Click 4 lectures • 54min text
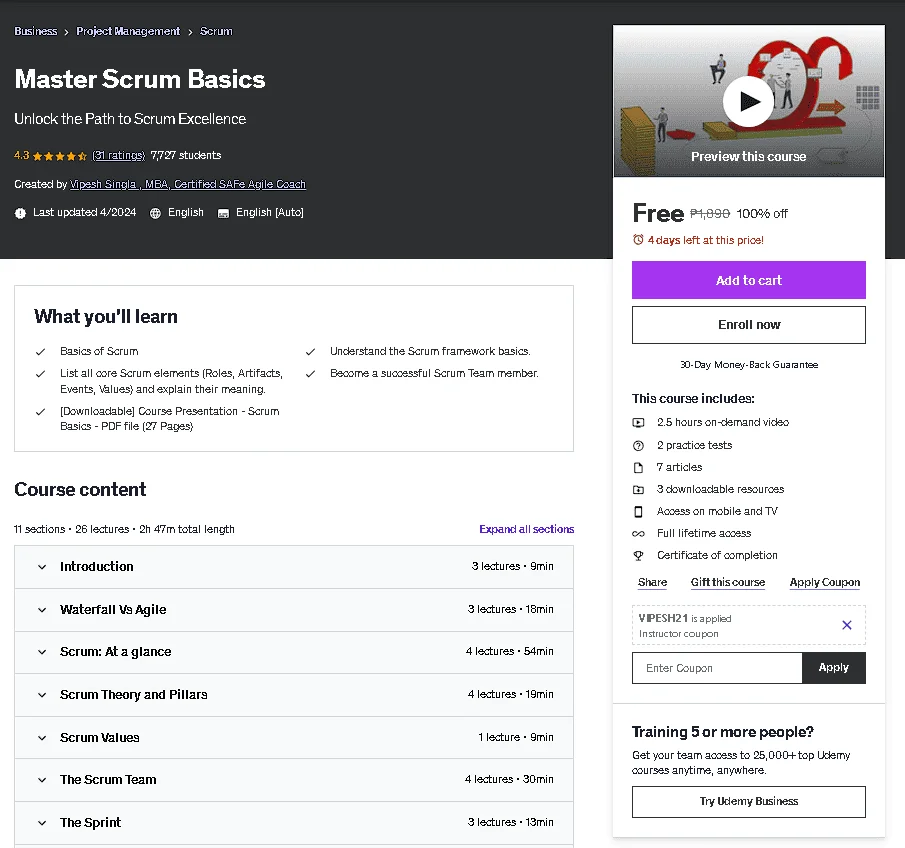 click(510, 652)
